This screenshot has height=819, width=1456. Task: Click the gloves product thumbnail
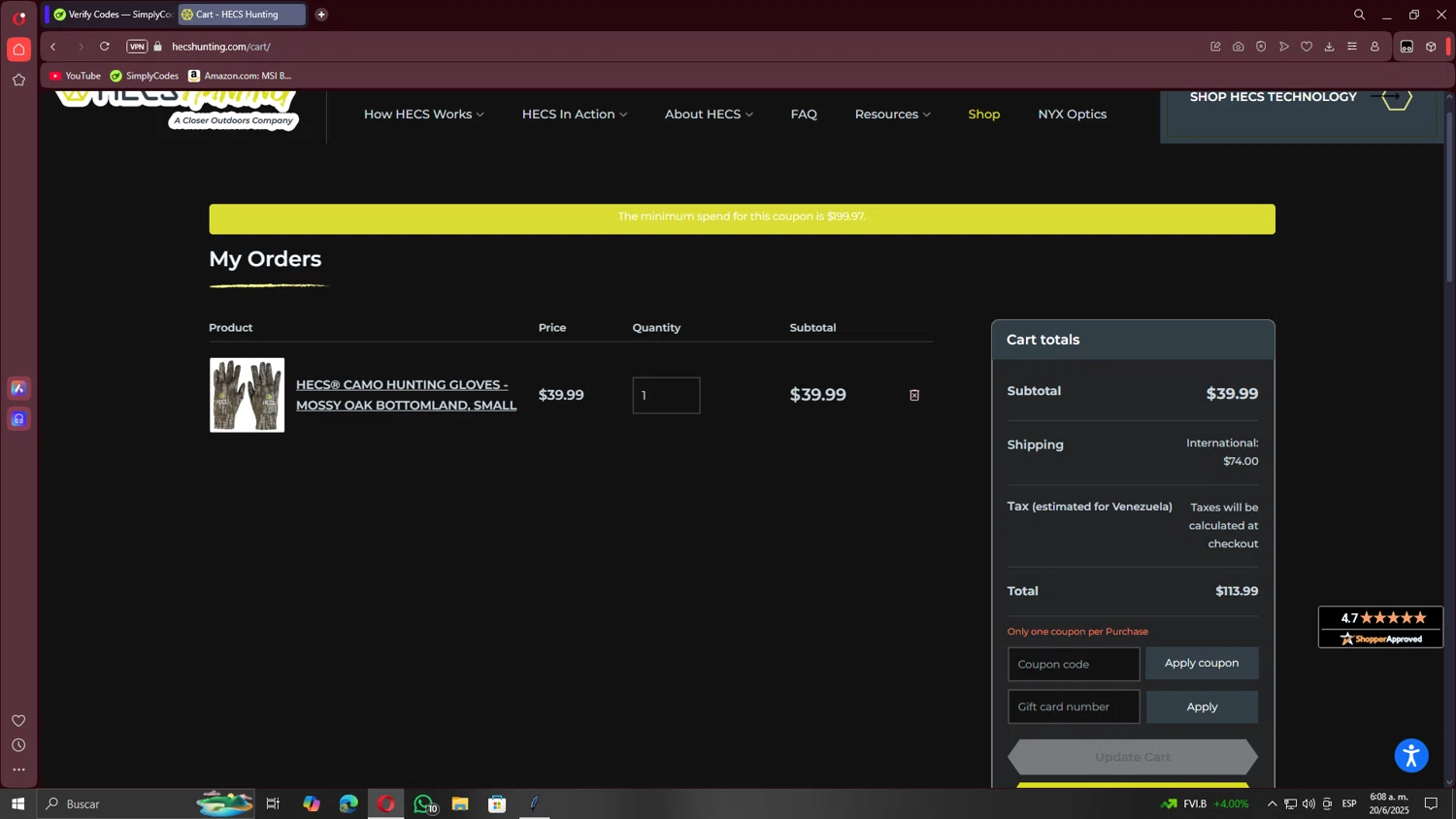248,395
